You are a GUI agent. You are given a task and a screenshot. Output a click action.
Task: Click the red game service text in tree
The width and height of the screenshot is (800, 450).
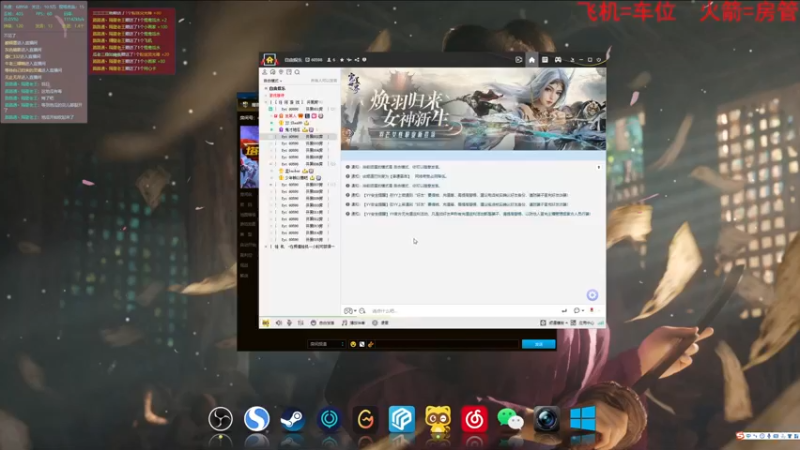(x=277, y=95)
